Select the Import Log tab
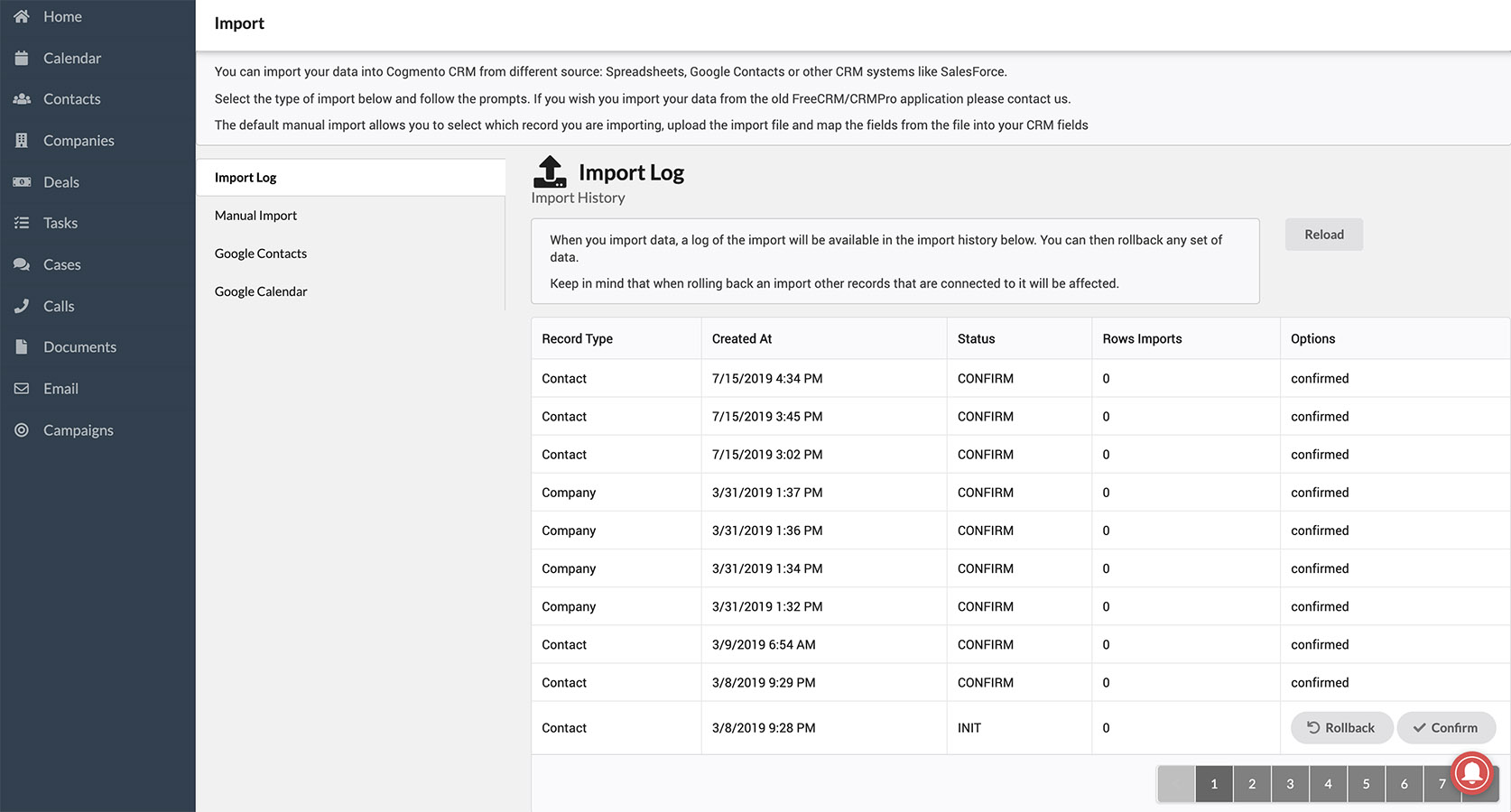1511x812 pixels. (x=351, y=178)
